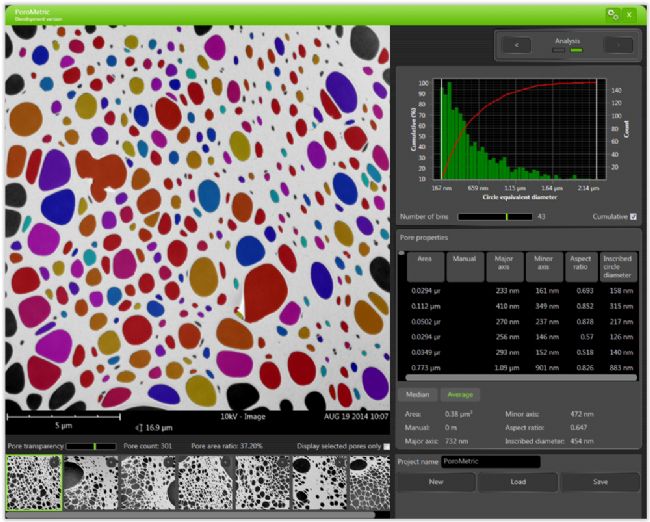Enable Display selected pores only checkbox

click(x=387, y=446)
